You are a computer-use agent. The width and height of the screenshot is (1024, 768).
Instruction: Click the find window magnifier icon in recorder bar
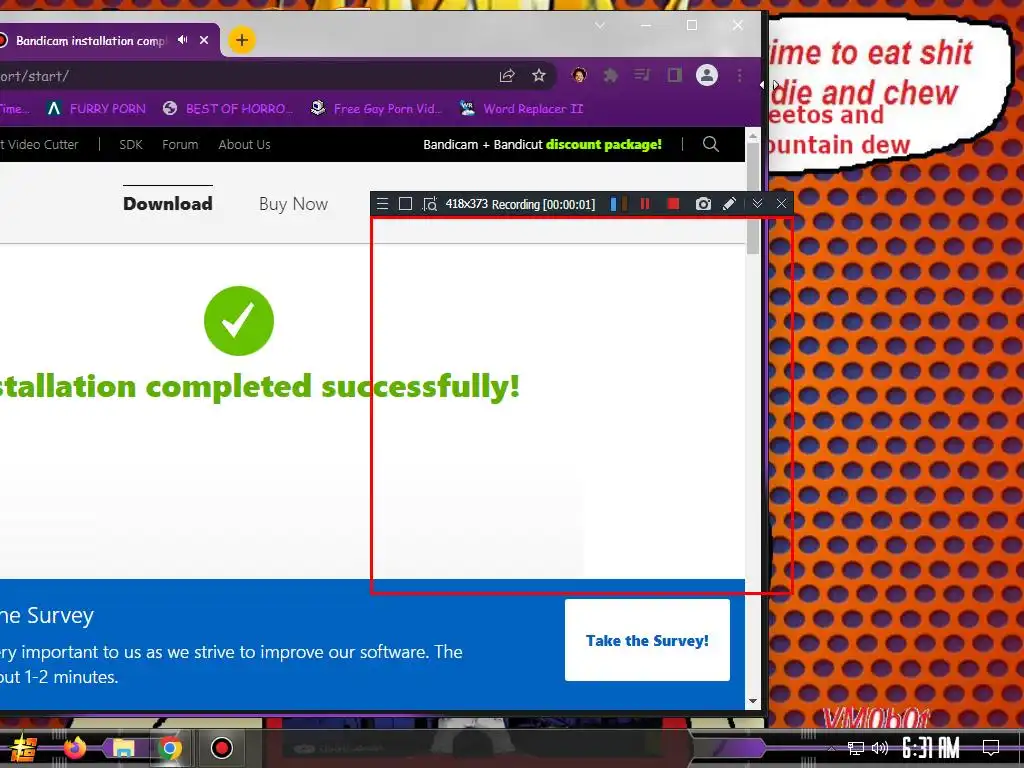click(x=430, y=204)
